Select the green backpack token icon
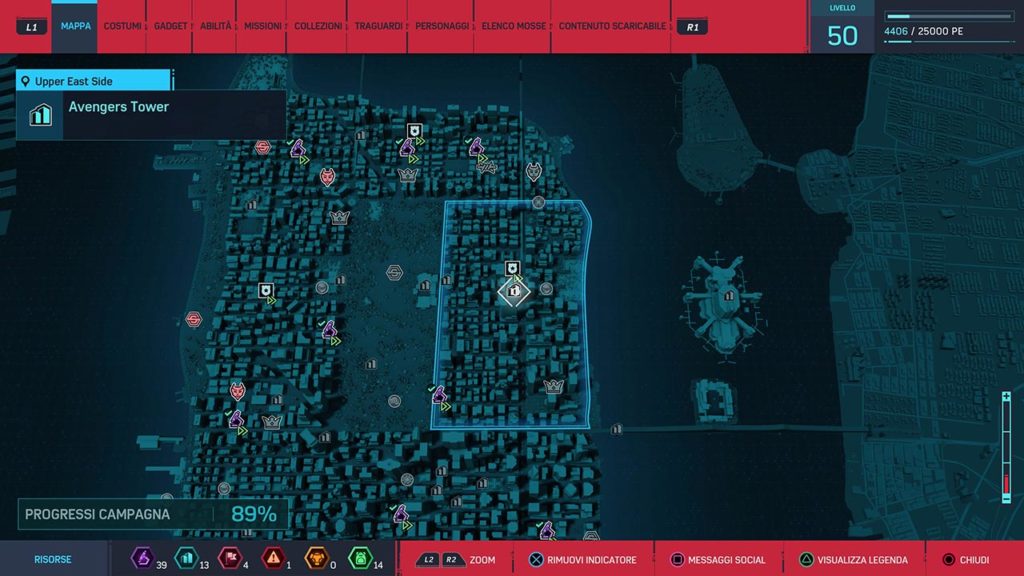This screenshot has height=576, width=1024. pyautogui.click(x=359, y=559)
